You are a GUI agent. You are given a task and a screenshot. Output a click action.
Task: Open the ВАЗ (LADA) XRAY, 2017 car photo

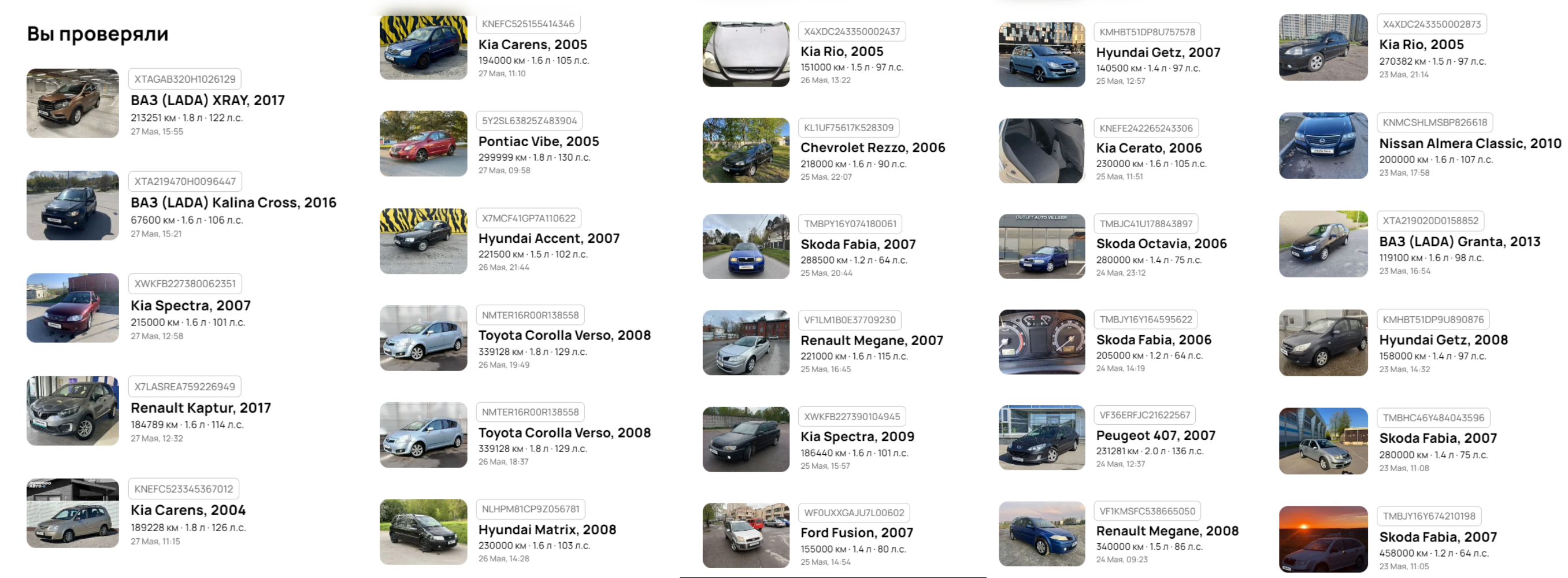72,103
